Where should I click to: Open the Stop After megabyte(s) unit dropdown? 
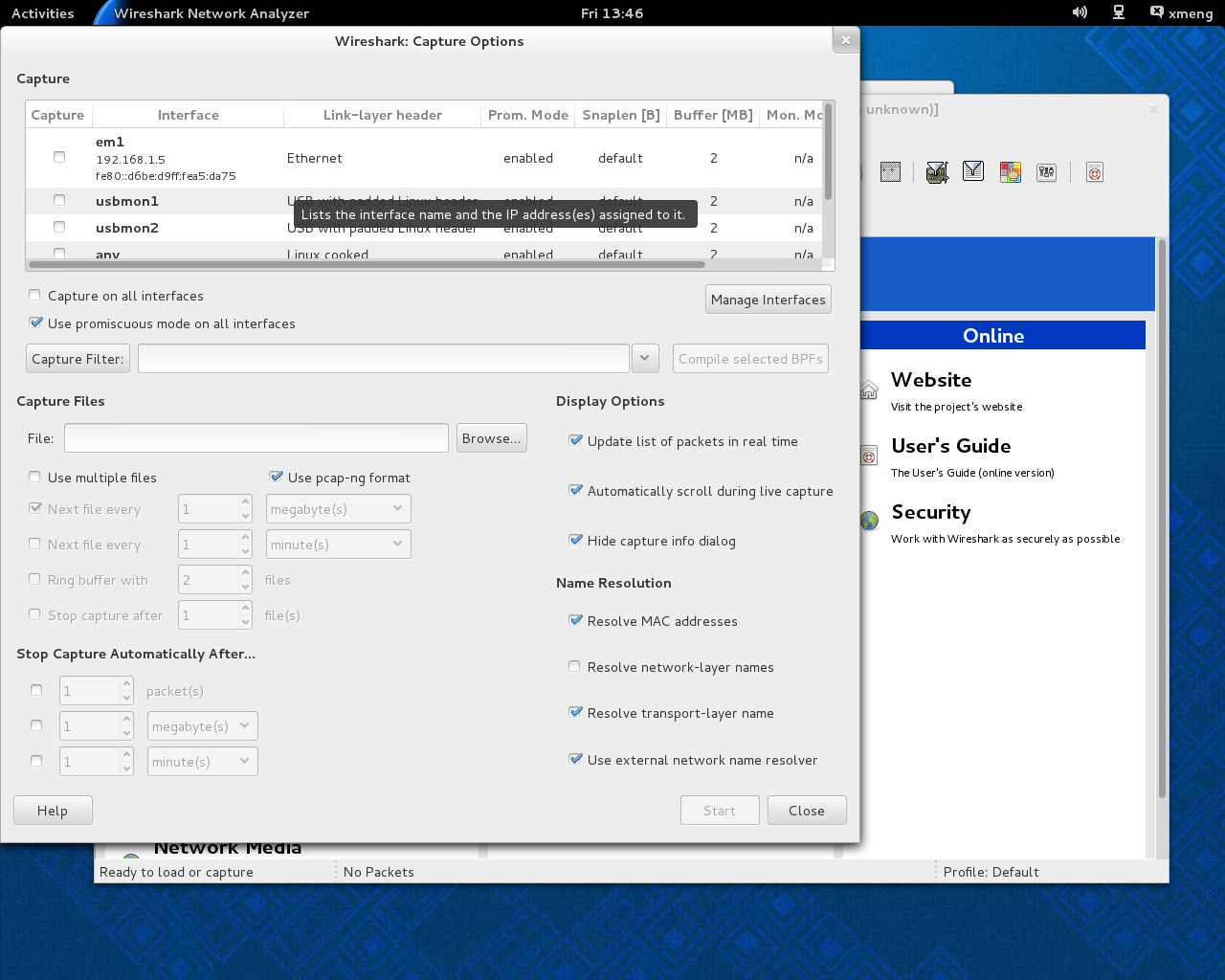203,725
